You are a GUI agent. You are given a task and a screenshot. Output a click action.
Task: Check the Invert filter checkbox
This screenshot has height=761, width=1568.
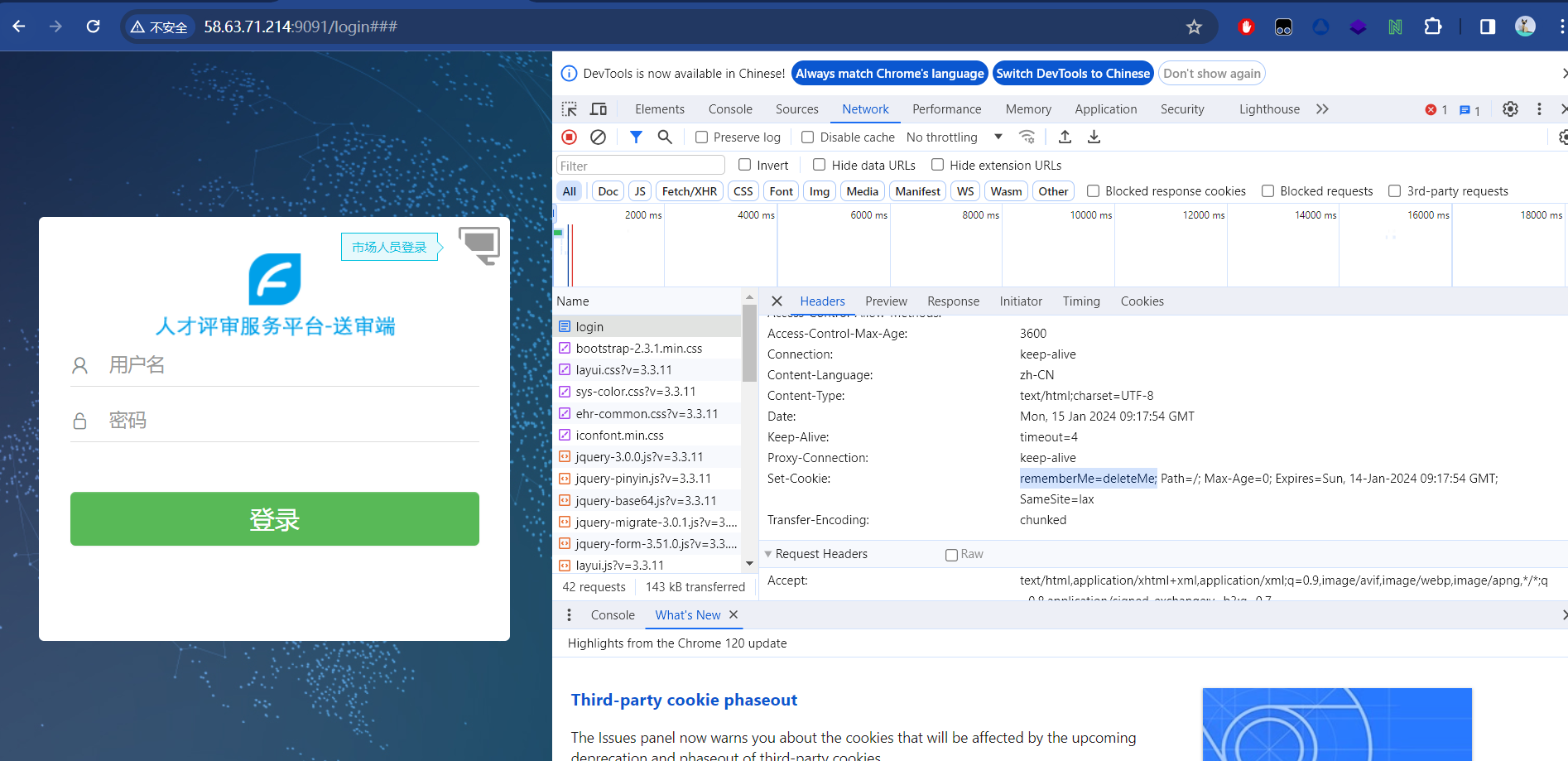tap(745, 165)
